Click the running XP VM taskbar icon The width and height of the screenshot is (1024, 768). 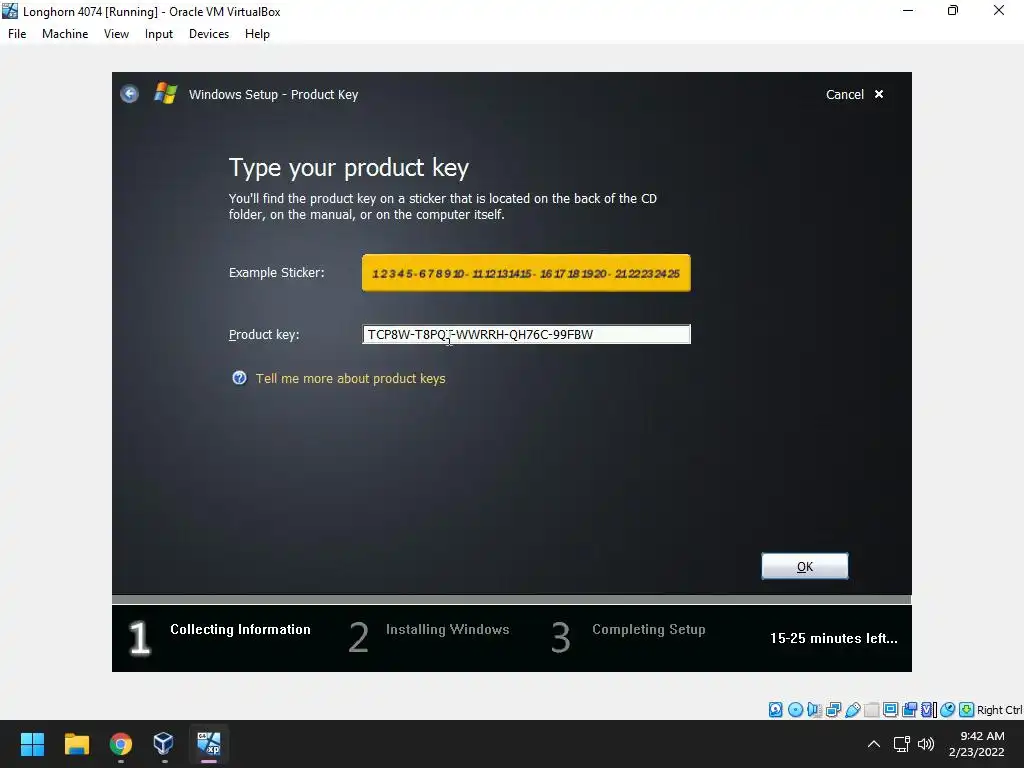[x=208, y=743]
